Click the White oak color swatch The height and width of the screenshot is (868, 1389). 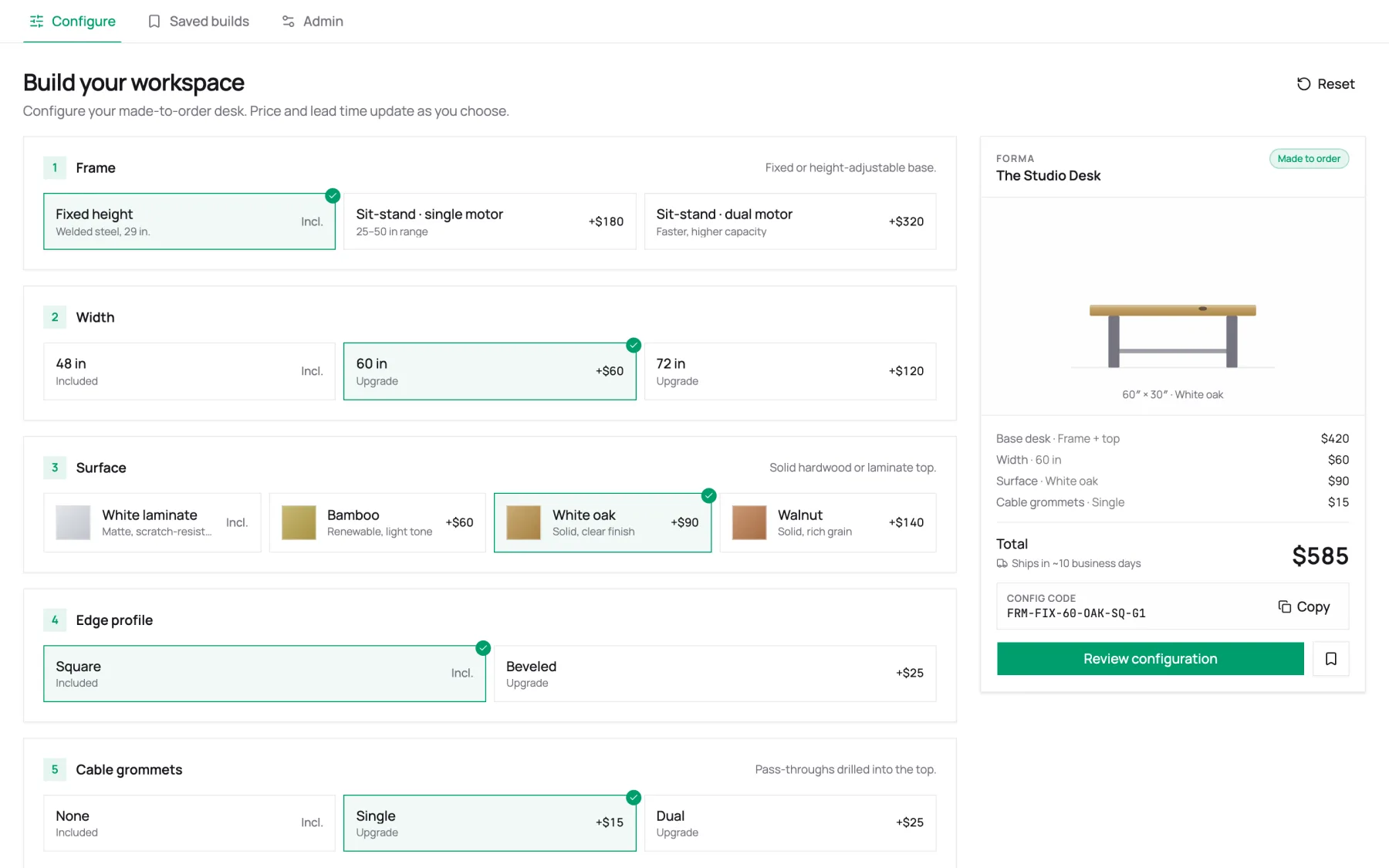click(x=524, y=522)
